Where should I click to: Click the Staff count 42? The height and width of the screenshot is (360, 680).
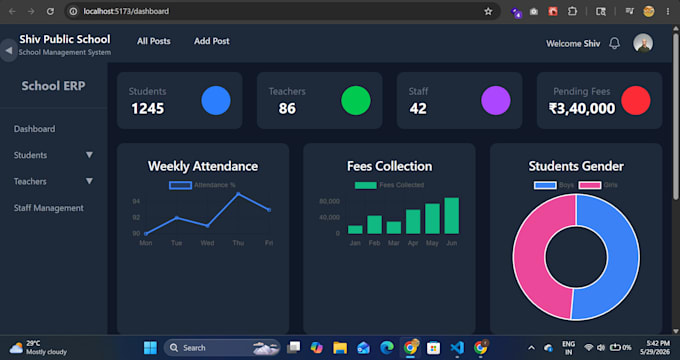(418, 108)
